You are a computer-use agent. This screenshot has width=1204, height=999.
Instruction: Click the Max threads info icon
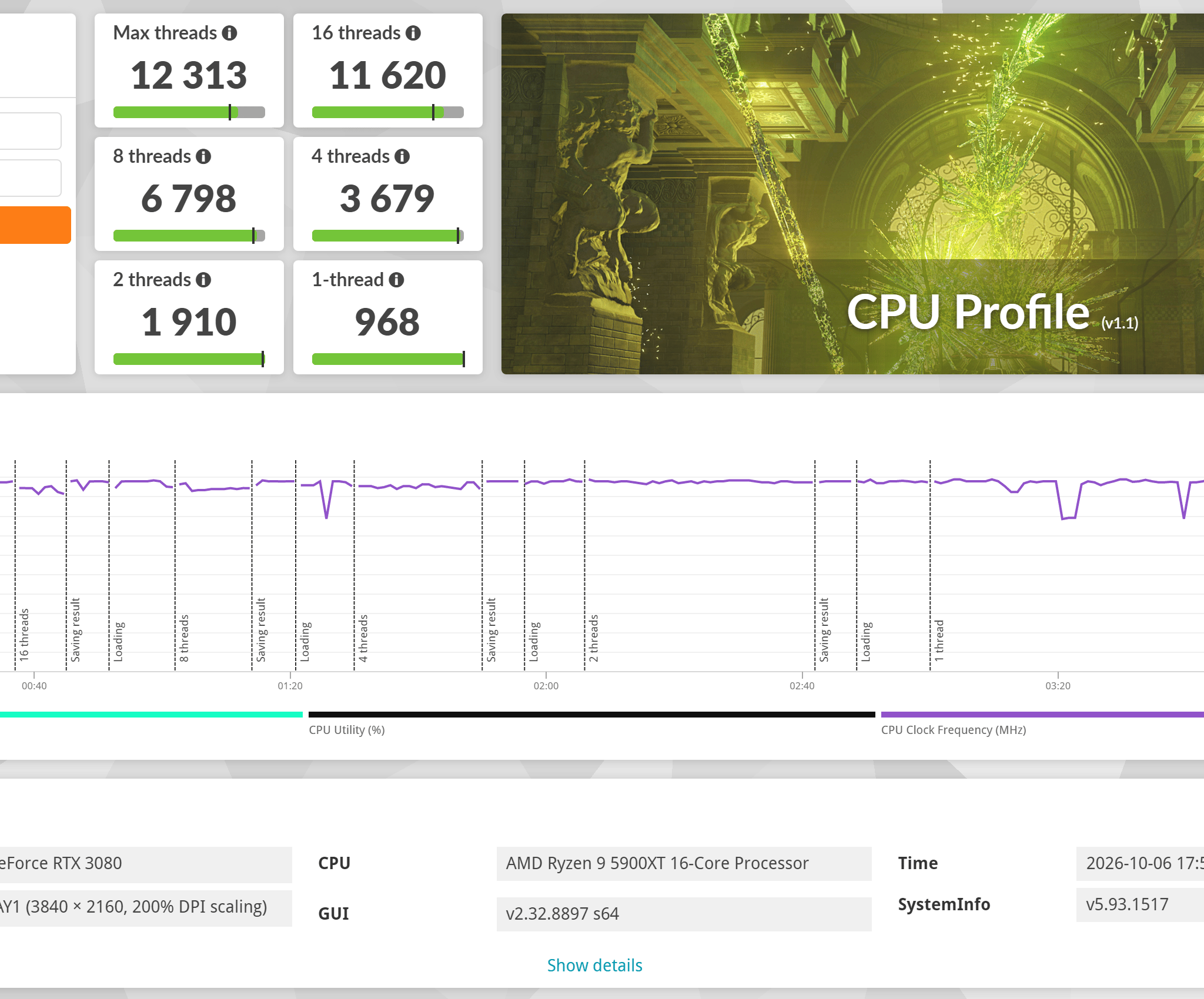(229, 33)
